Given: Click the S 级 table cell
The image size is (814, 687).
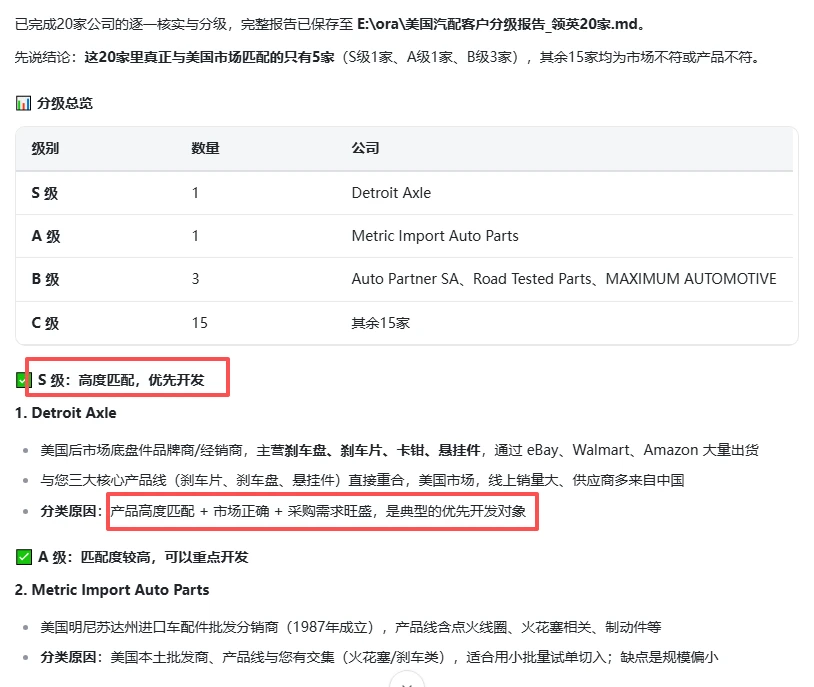Looking at the screenshot, I should pos(45,193).
